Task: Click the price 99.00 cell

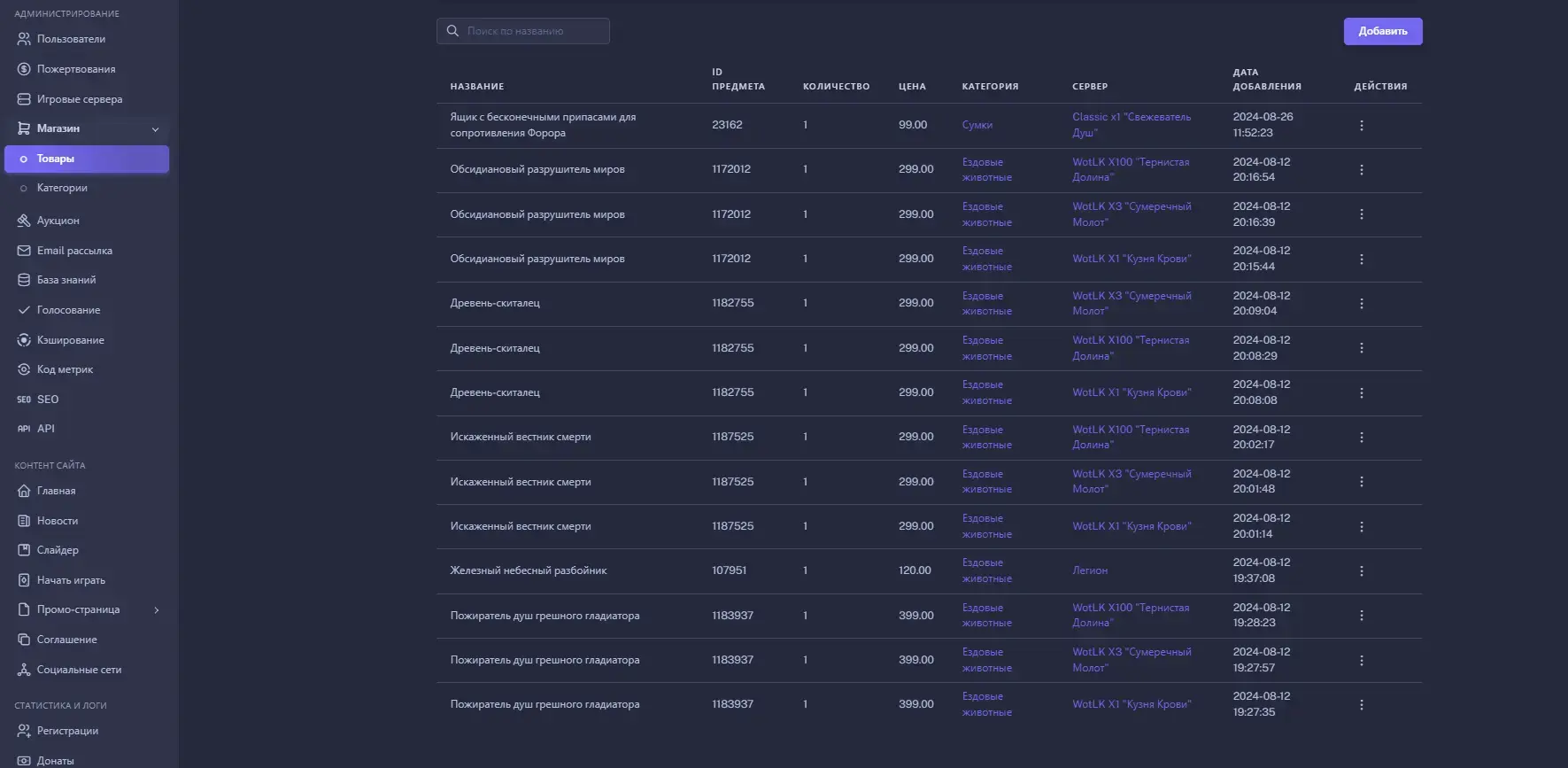Action: pyautogui.click(x=913, y=125)
